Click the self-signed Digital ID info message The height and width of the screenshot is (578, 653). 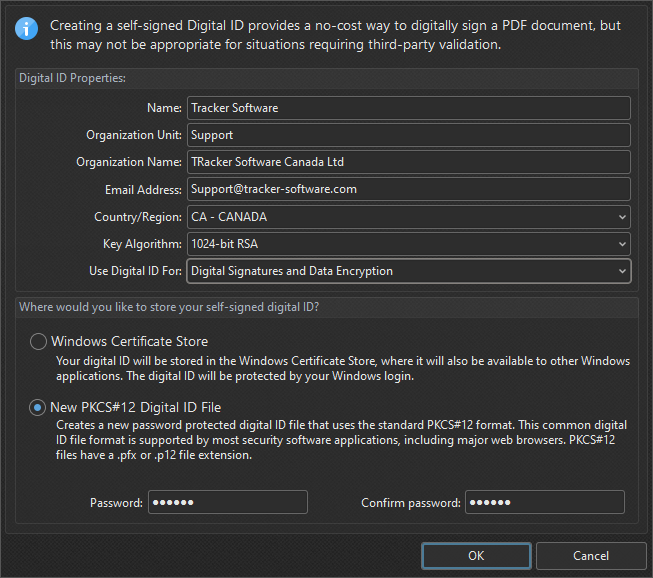(335, 35)
